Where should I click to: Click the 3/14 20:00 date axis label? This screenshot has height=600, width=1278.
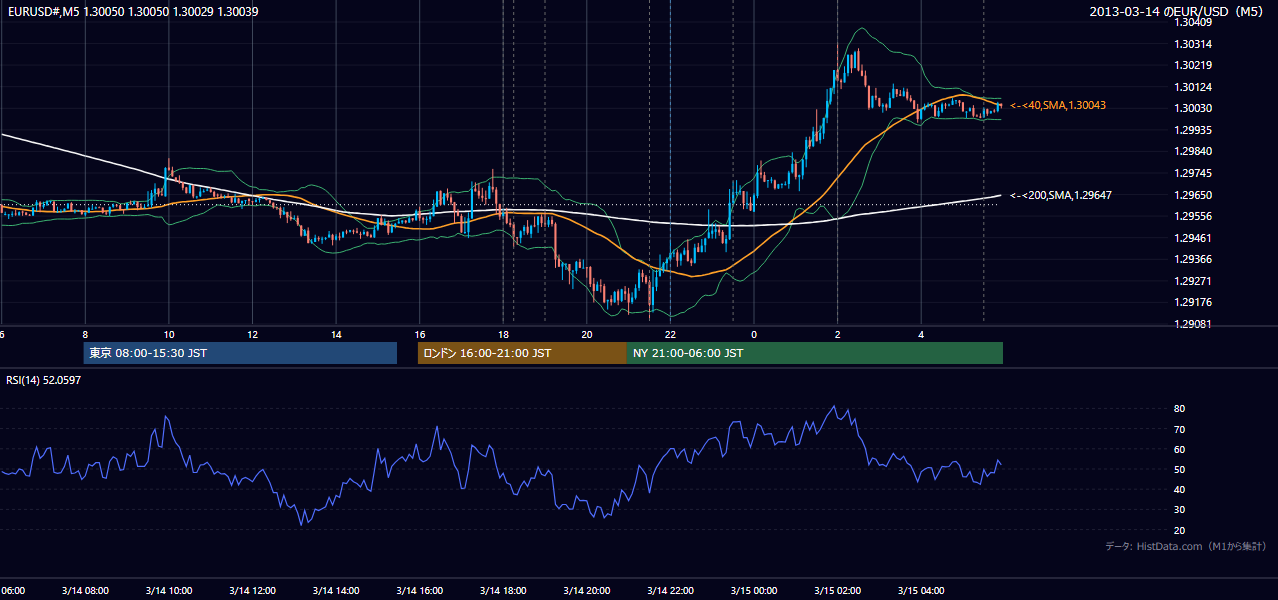586,590
